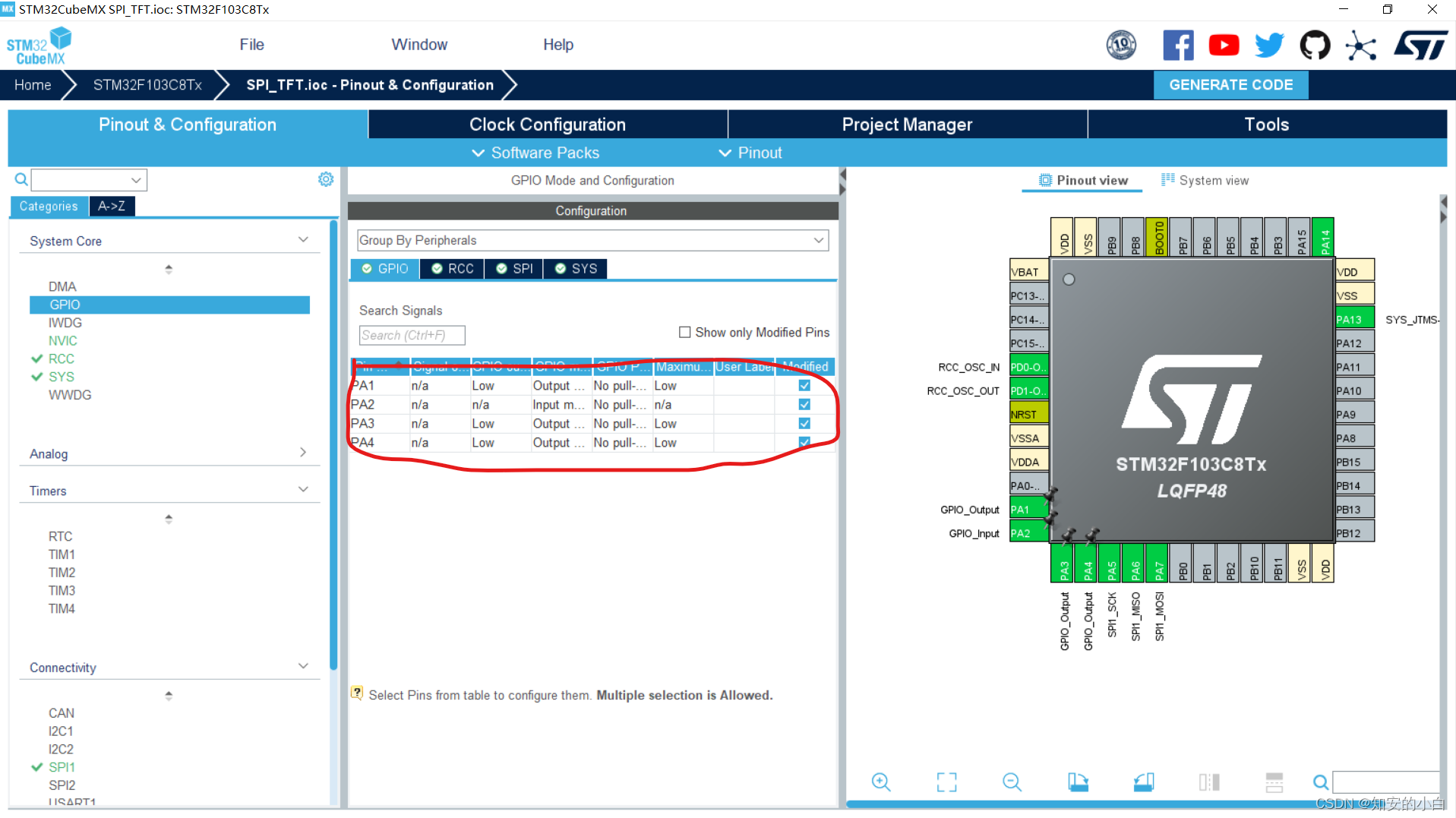Image resolution: width=1456 pixels, height=818 pixels.
Task: Rotate chip view clockwise icon
Action: 1078,782
